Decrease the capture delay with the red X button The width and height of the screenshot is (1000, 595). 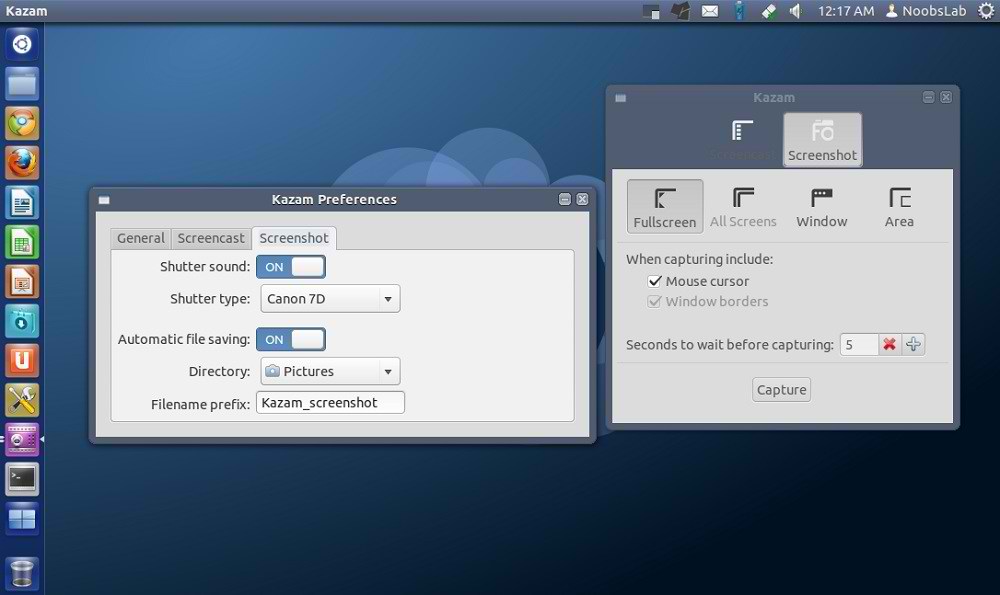click(x=890, y=344)
